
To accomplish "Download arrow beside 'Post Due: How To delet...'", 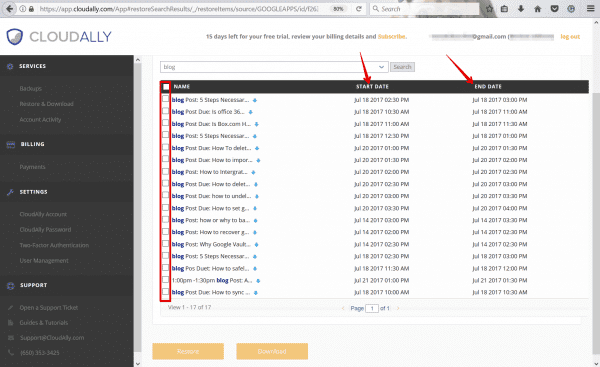I will coord(257,148).
